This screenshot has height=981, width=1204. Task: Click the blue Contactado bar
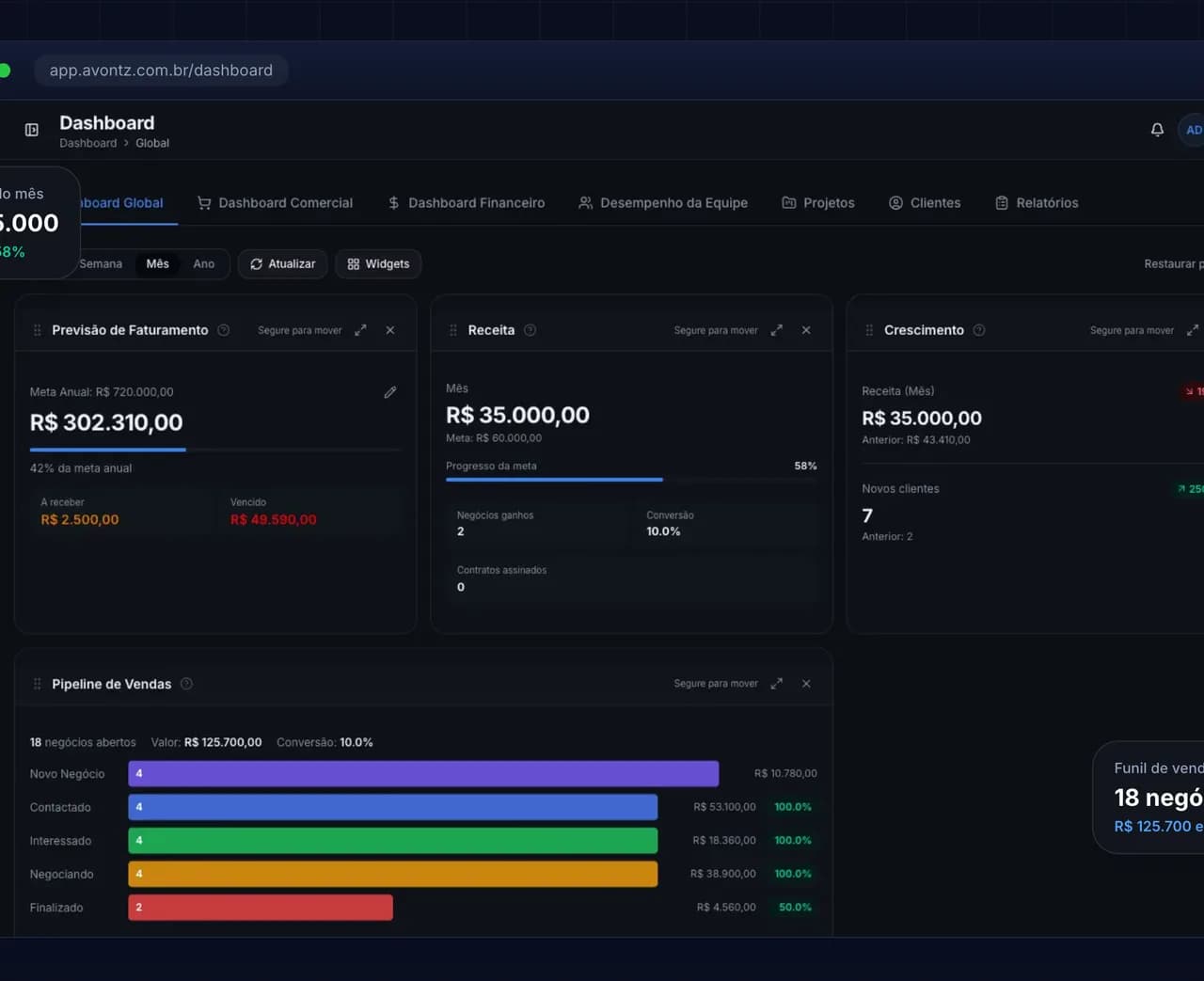393,807
